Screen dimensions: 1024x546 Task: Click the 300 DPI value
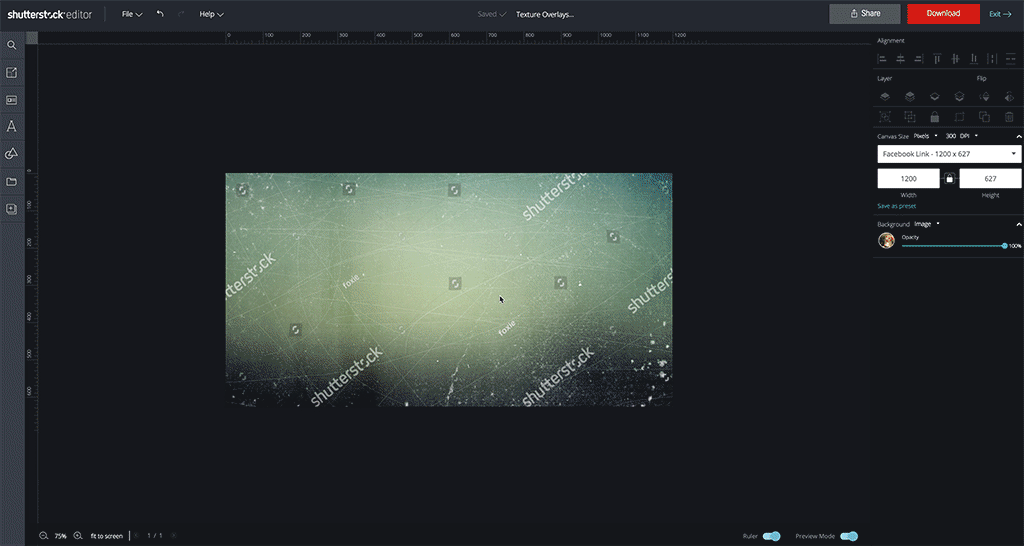(x=950, y=136)
